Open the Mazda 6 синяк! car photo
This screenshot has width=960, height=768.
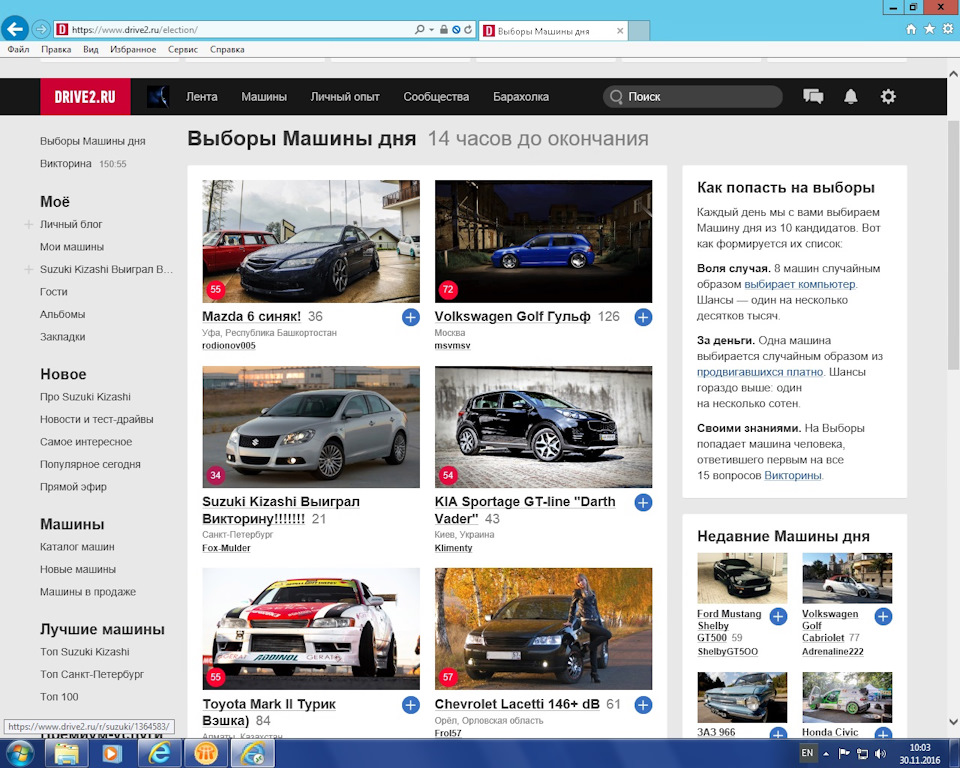click(x=311, y=241)
